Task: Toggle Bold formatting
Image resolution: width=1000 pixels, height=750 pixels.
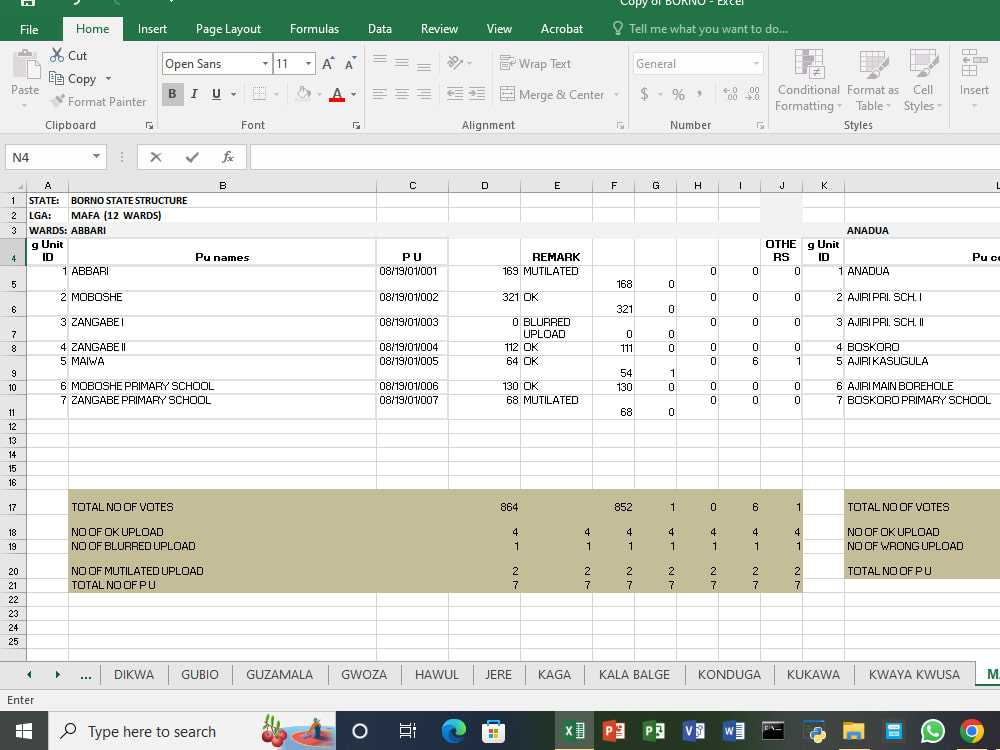Action: tap(172, 94)
